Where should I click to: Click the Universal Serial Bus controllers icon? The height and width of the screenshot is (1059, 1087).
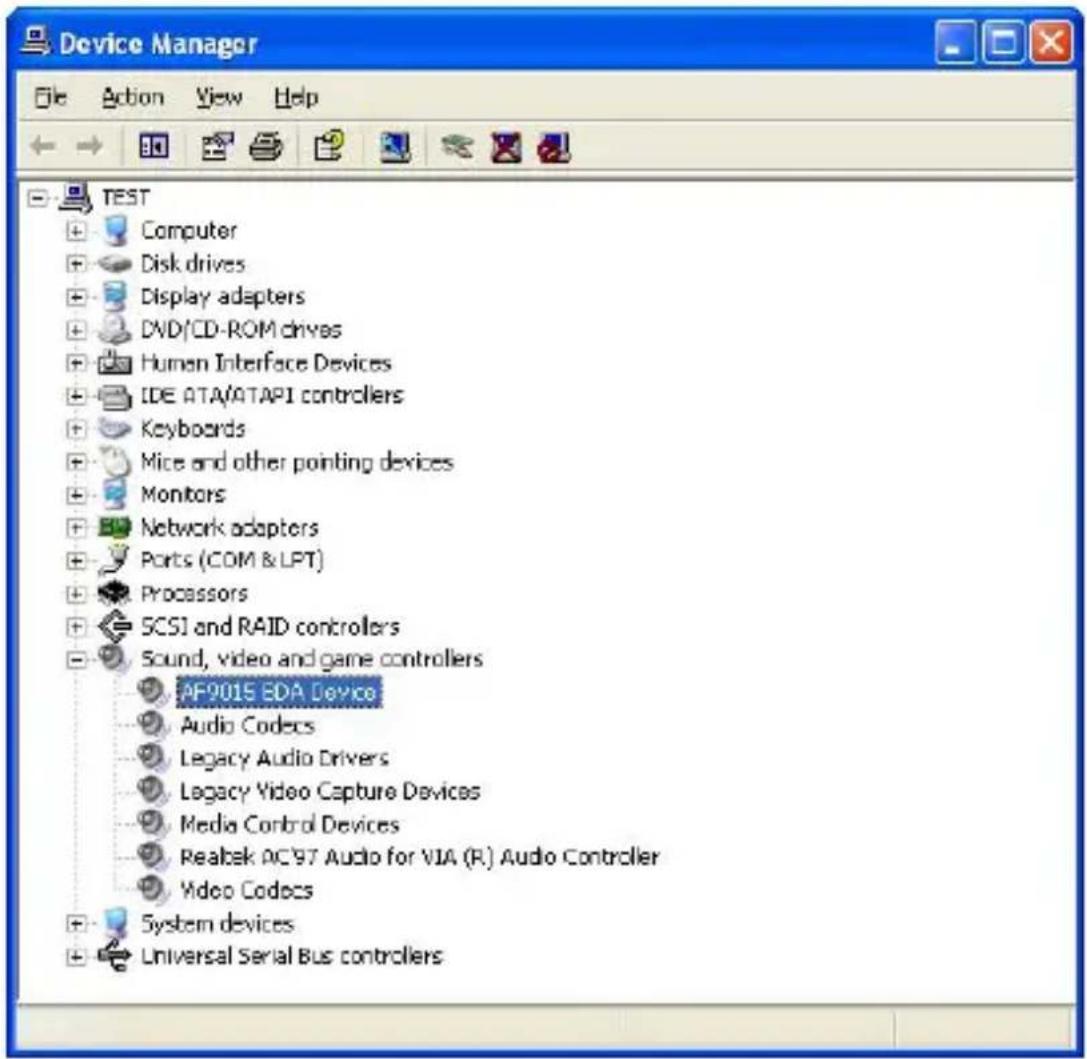[x=114, y=956]
